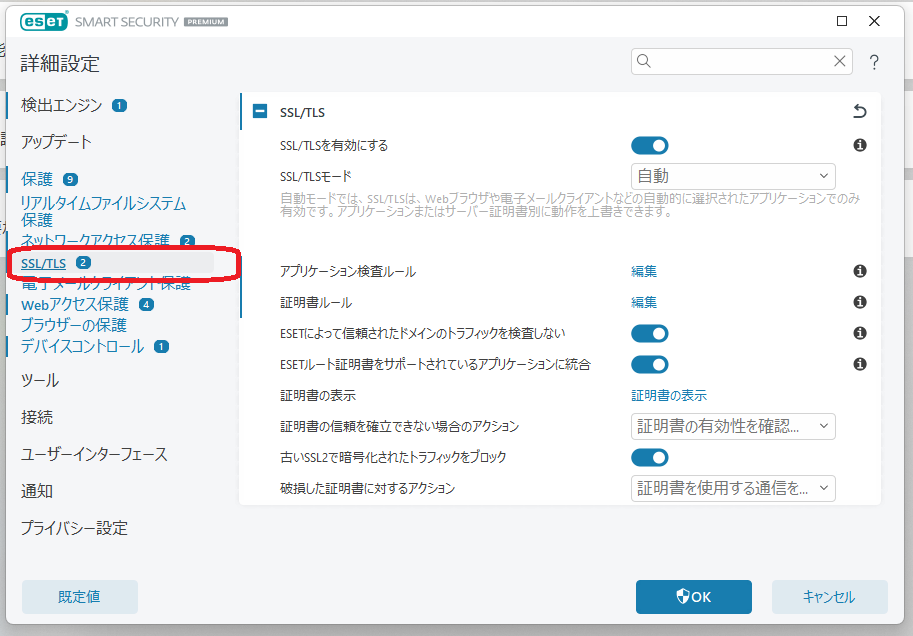Open Webアクセス保護 sidebar item
The image size is (913, 636).
(x=75, y=305)
